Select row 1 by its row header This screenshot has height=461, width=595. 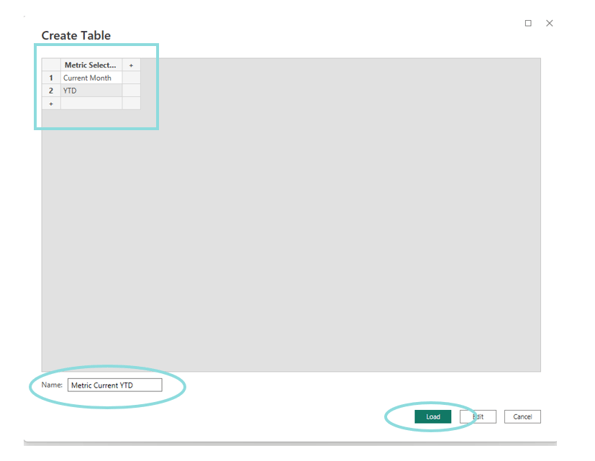click(51, 78)
